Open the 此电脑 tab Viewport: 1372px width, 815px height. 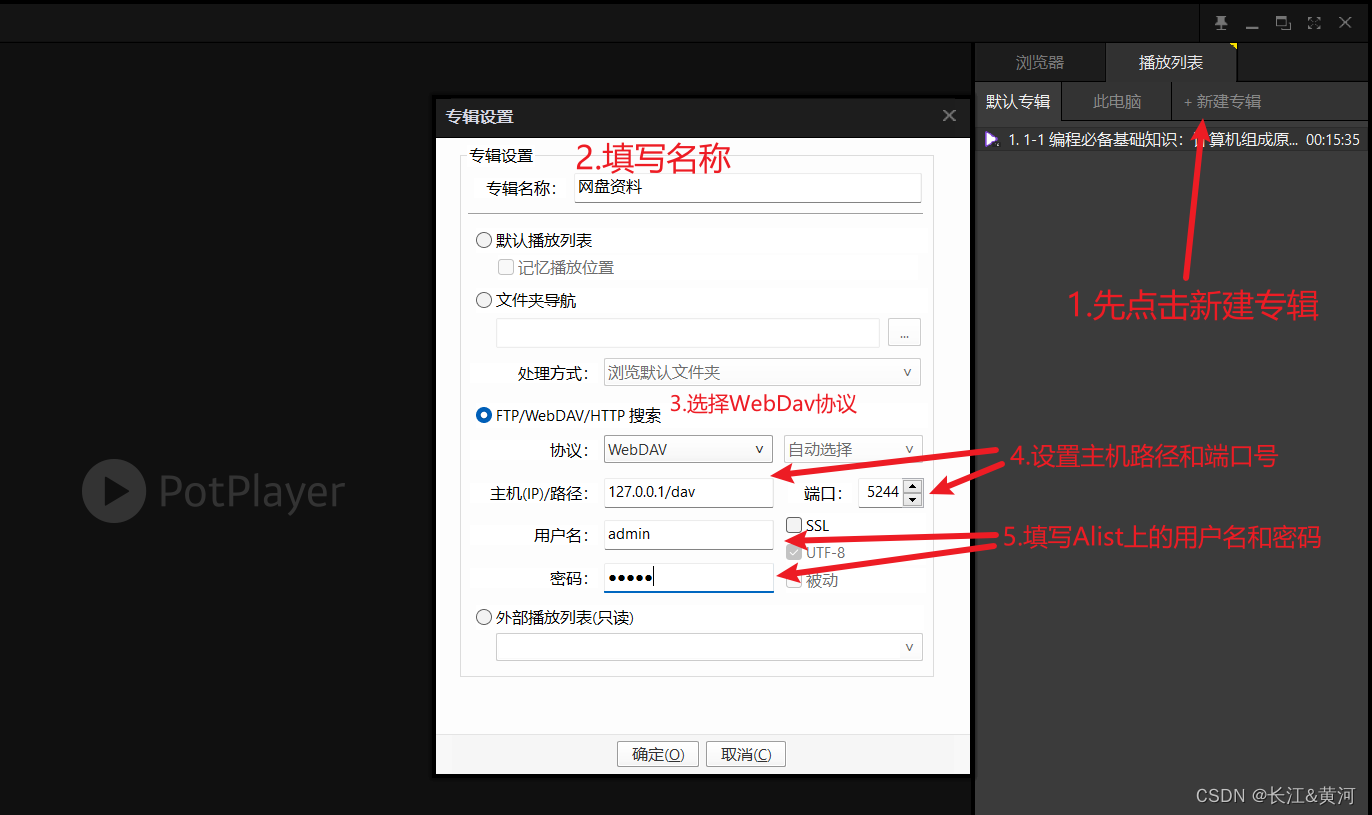pyautogui.click(x=1117, y=102)
